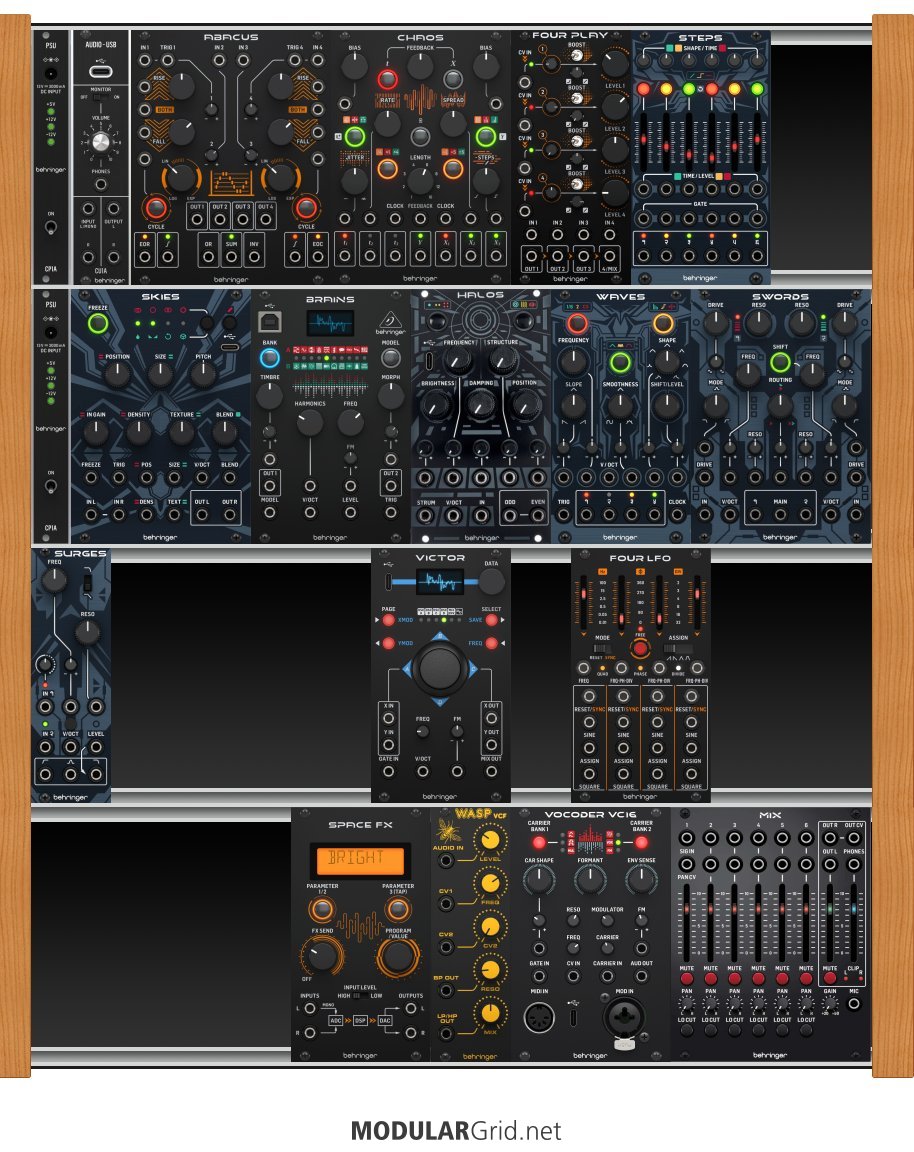
Task: Click the Phones jack on the Audio-USB module
Action: [x=101, y=184]
